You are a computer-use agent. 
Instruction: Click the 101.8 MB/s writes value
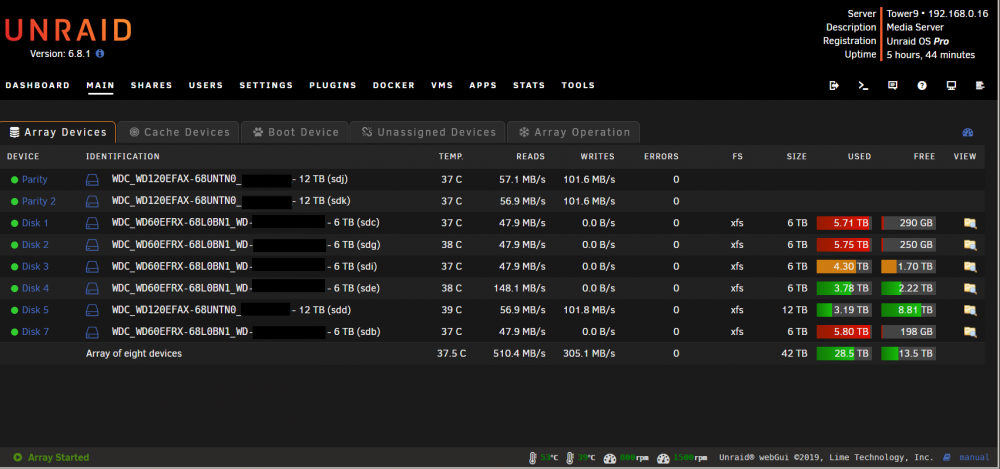[589, 310]
